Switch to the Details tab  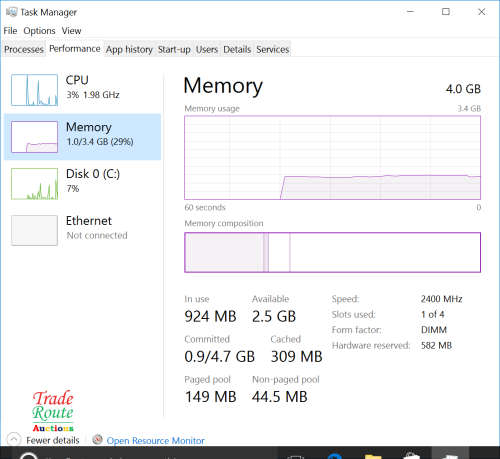pos(237,49)
